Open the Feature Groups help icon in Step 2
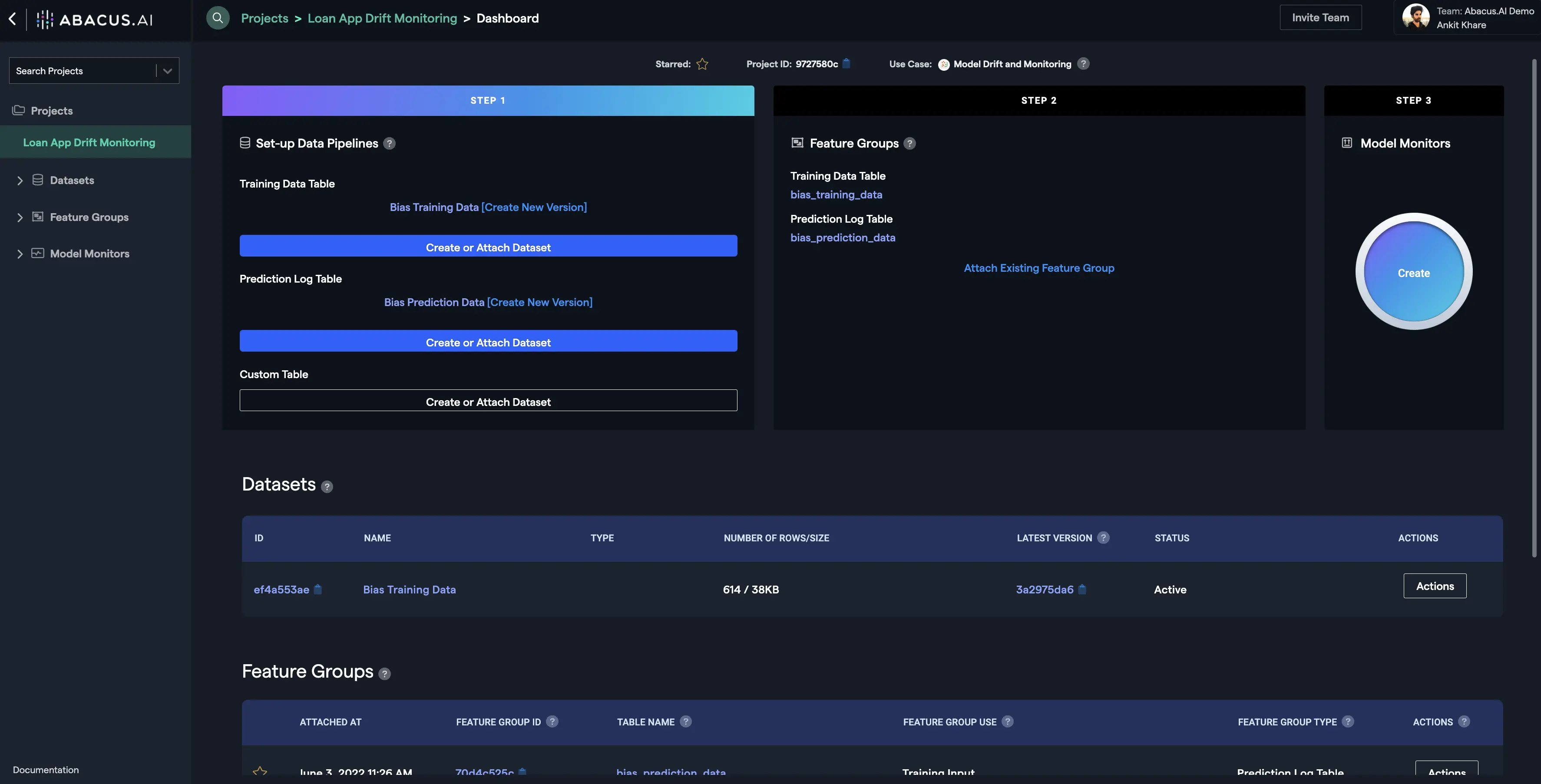 tap(910, 144)
